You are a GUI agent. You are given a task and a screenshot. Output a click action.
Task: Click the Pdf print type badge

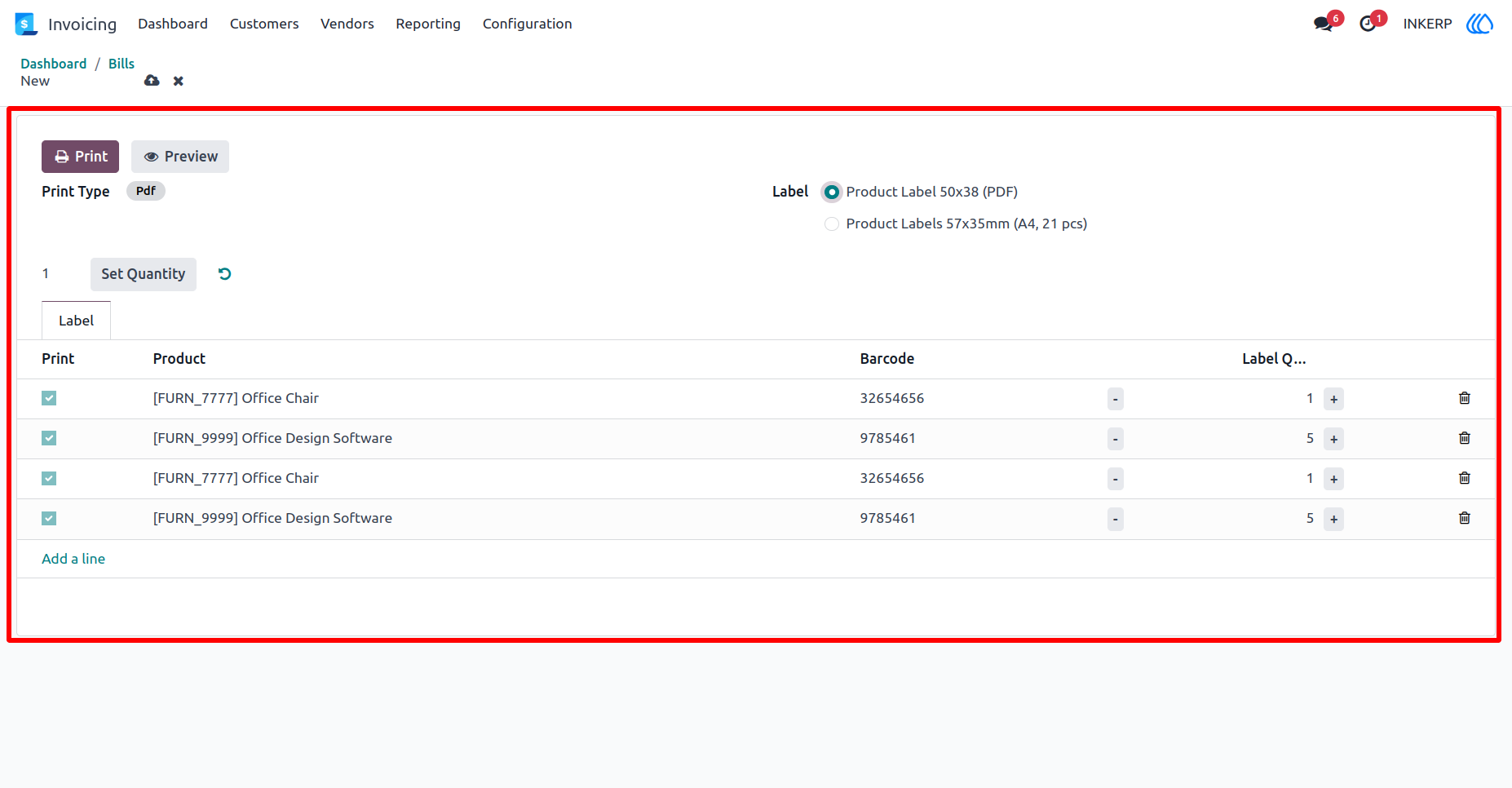pyautogui.click(x=146, y=191)
